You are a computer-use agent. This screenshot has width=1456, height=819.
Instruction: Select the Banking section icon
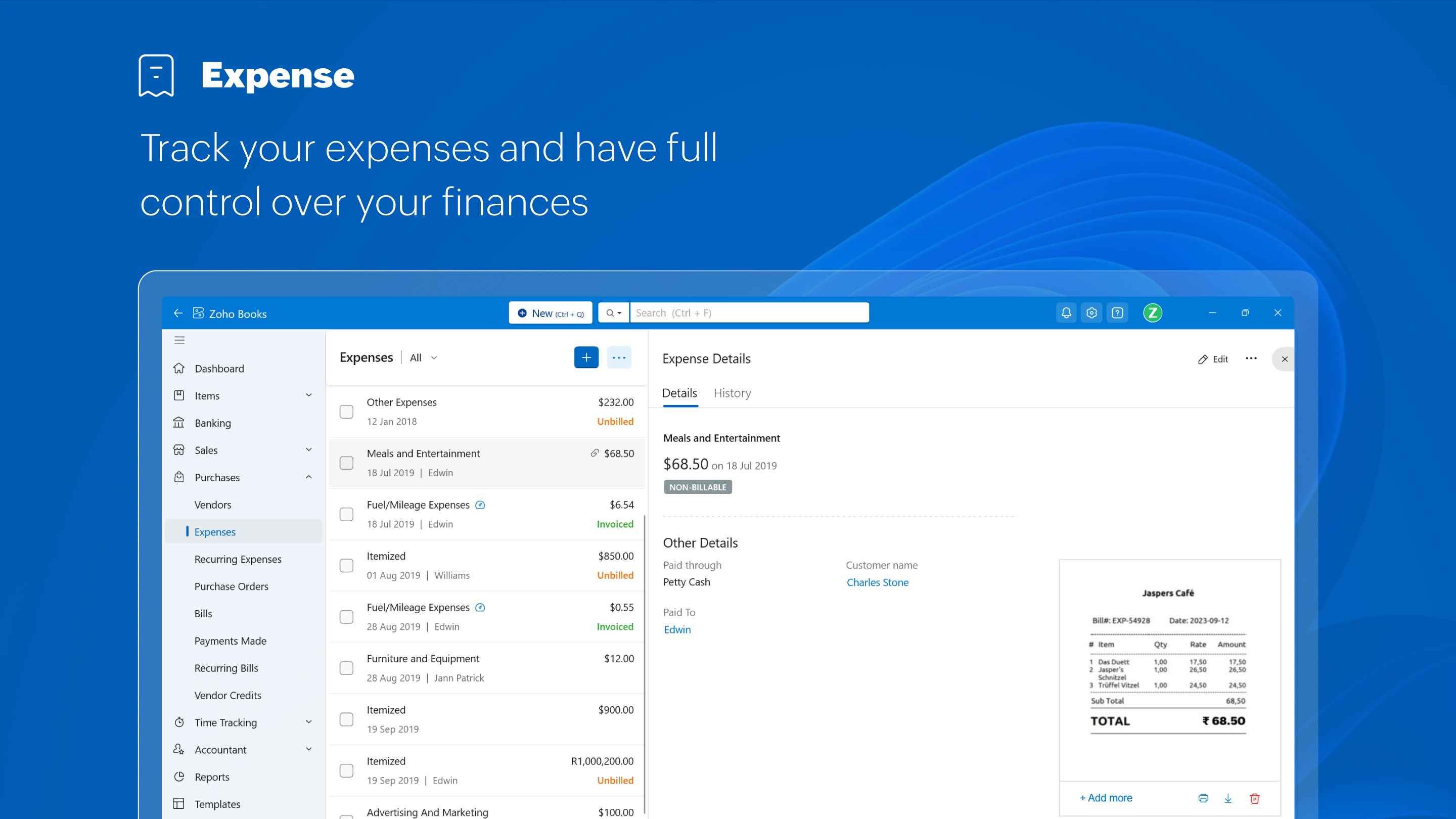click(x=179, y=422)
